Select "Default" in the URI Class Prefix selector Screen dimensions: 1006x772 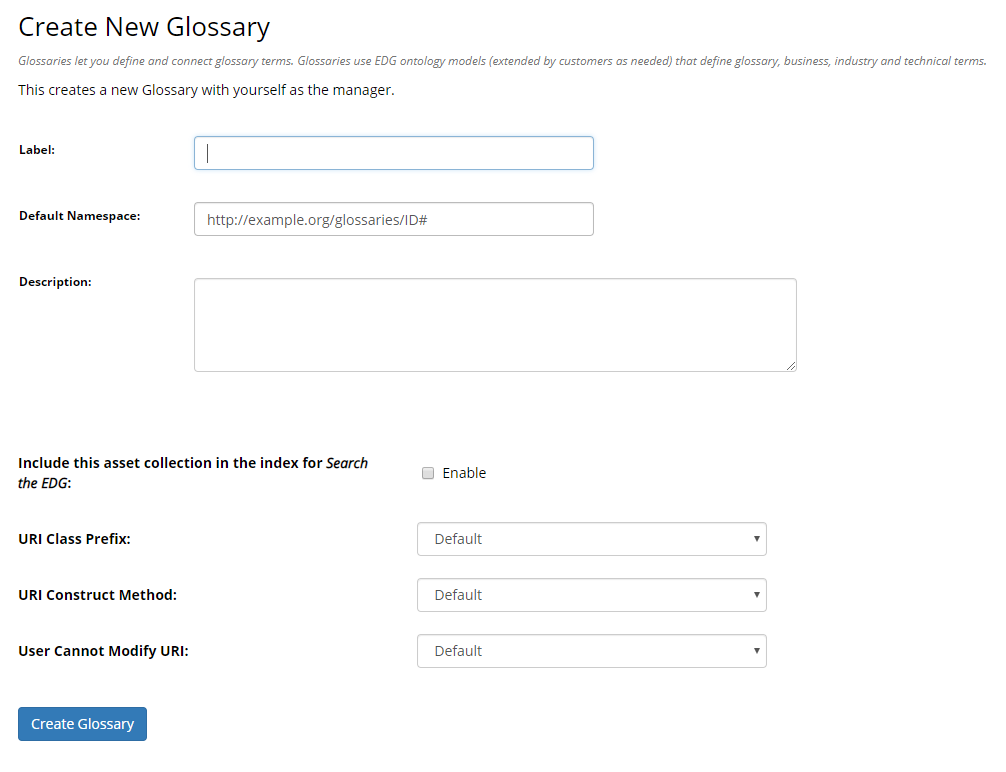591,539
